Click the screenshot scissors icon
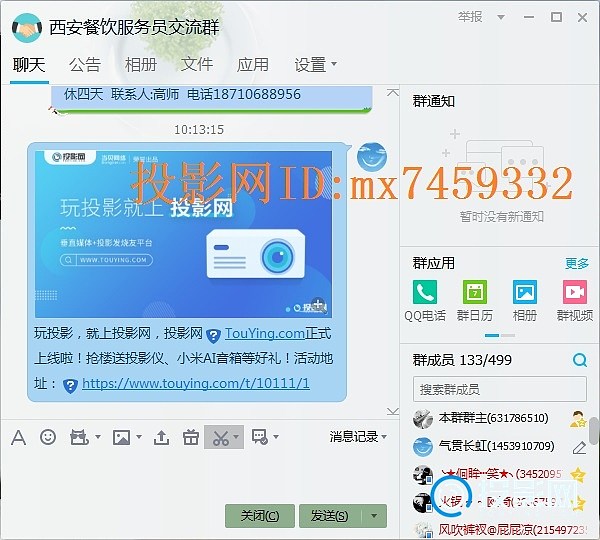 (220, 437)
